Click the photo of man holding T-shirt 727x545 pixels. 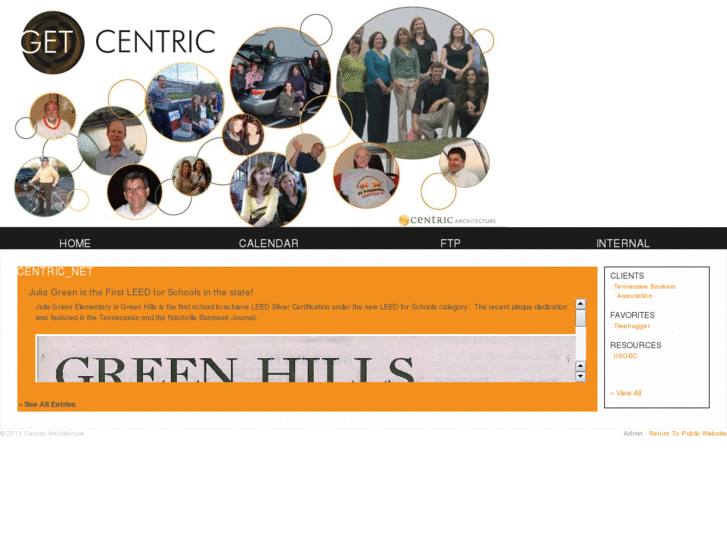pyautogui.click(x=366, y=175)
